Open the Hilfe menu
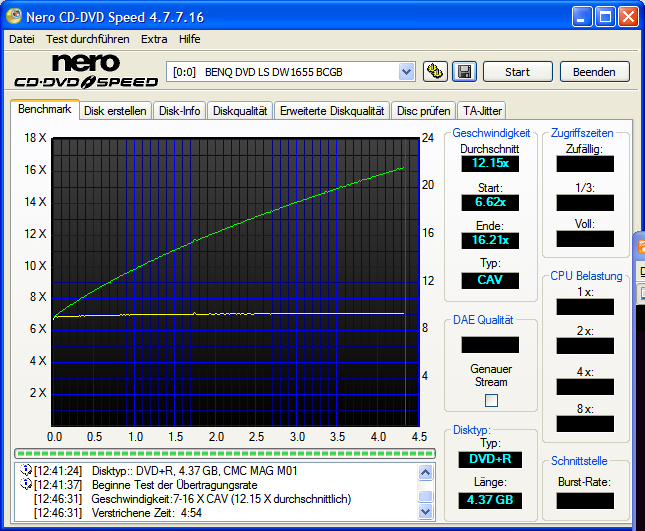Viewport: 645px width, 531px height. [190, 39]
